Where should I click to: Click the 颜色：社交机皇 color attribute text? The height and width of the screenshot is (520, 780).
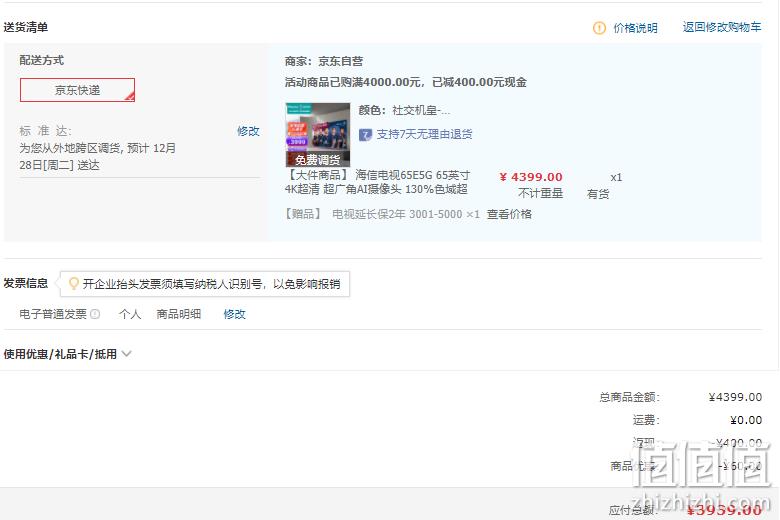click(404, 110)
